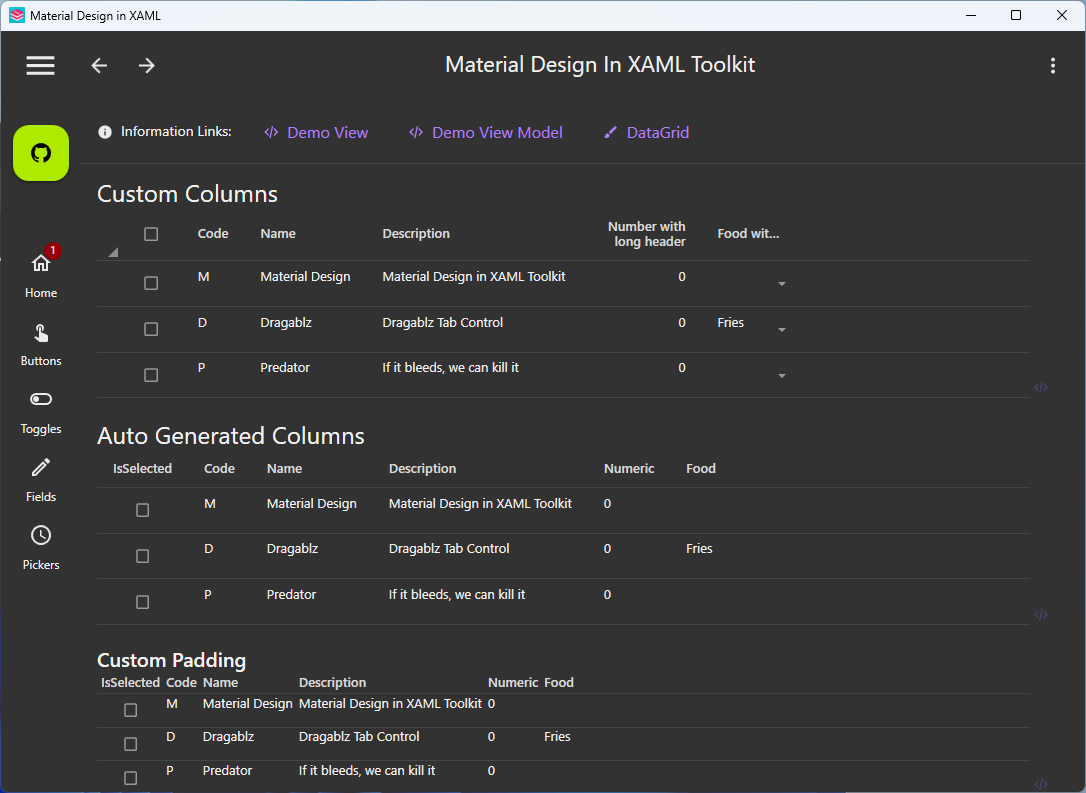This screenshot has width=1086, height=793.
Task: Click the Buttons pointer icon
Action: point(41,333)
